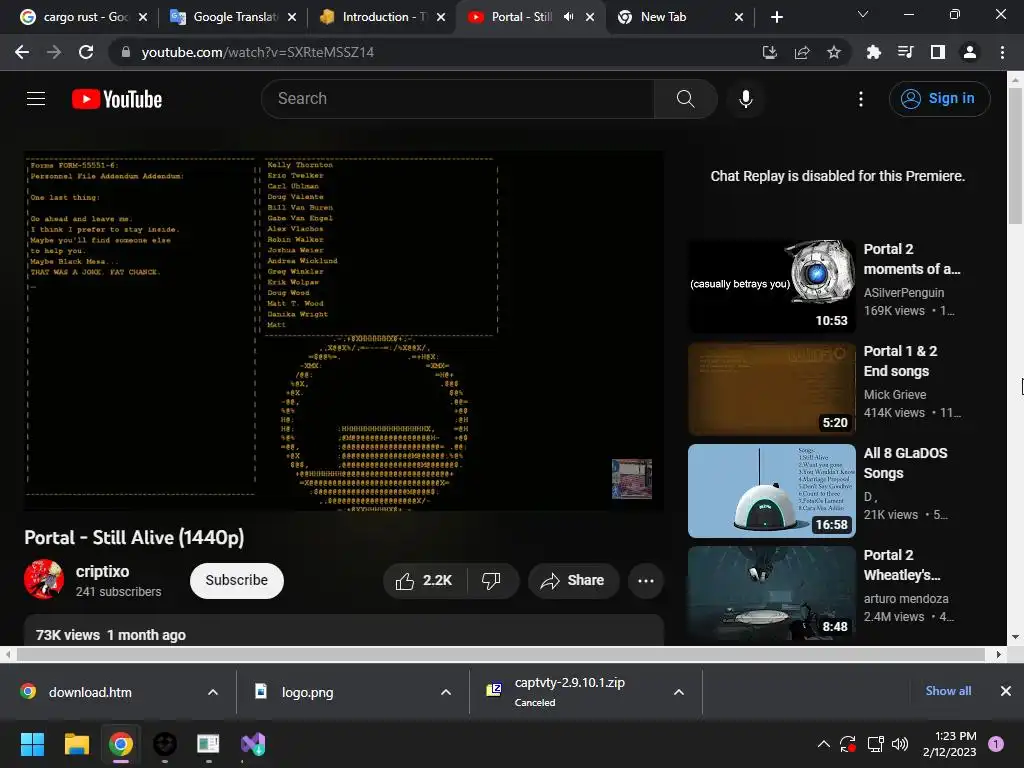View site information lock icon
This screenshot has width=1024, height=768.
pyautogui.click(x=126, y=52)
